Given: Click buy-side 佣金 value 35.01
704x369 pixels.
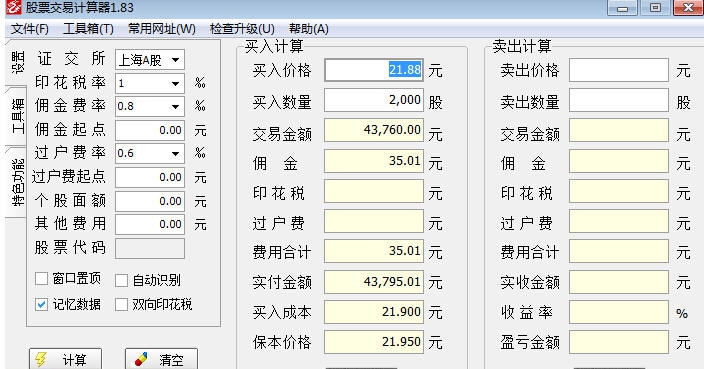Looking at the screenshot, I should point(374,161).
